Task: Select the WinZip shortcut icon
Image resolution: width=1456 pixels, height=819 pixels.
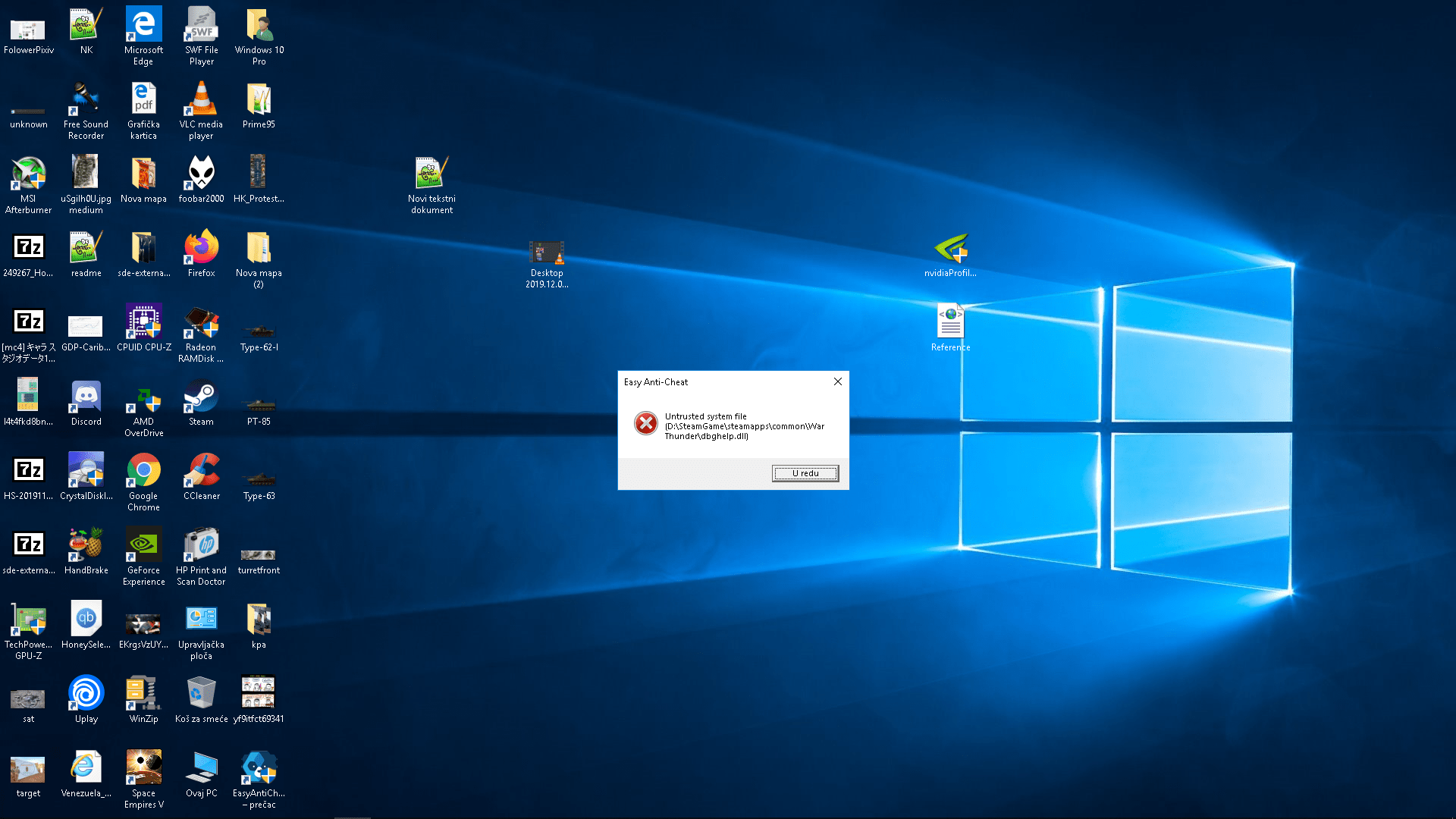Action: tap(143, 699)
